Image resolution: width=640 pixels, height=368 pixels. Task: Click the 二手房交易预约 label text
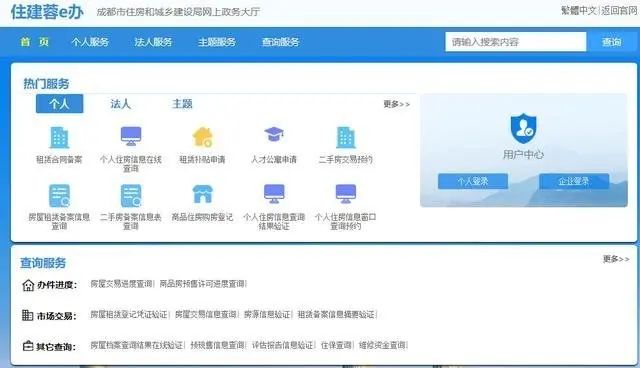[x=346, y=160]
